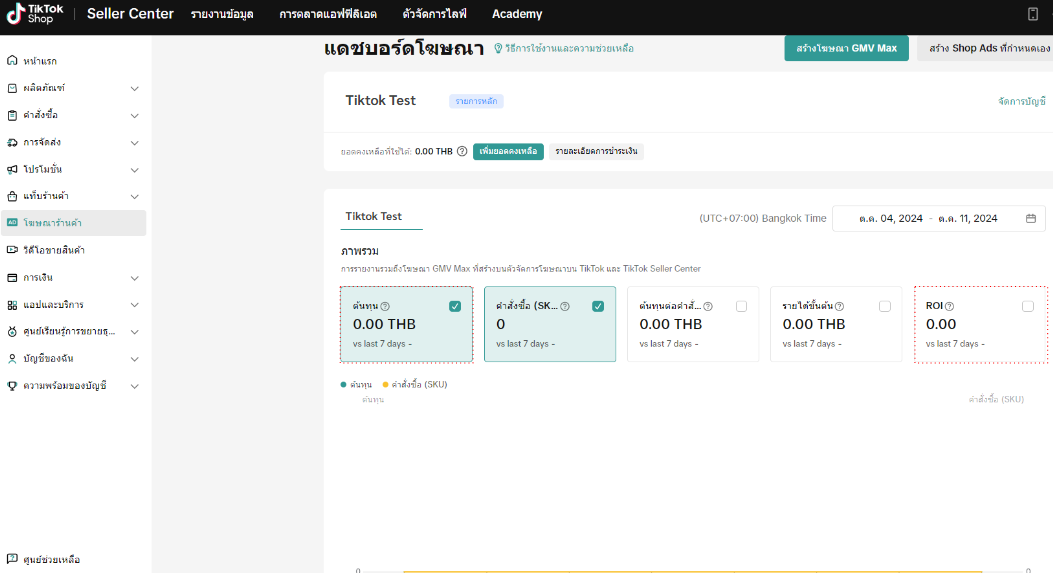
Task: Uncheck the คำสั่งซื้อ (SKU) metric checkbox
Action: pos(598,306)
